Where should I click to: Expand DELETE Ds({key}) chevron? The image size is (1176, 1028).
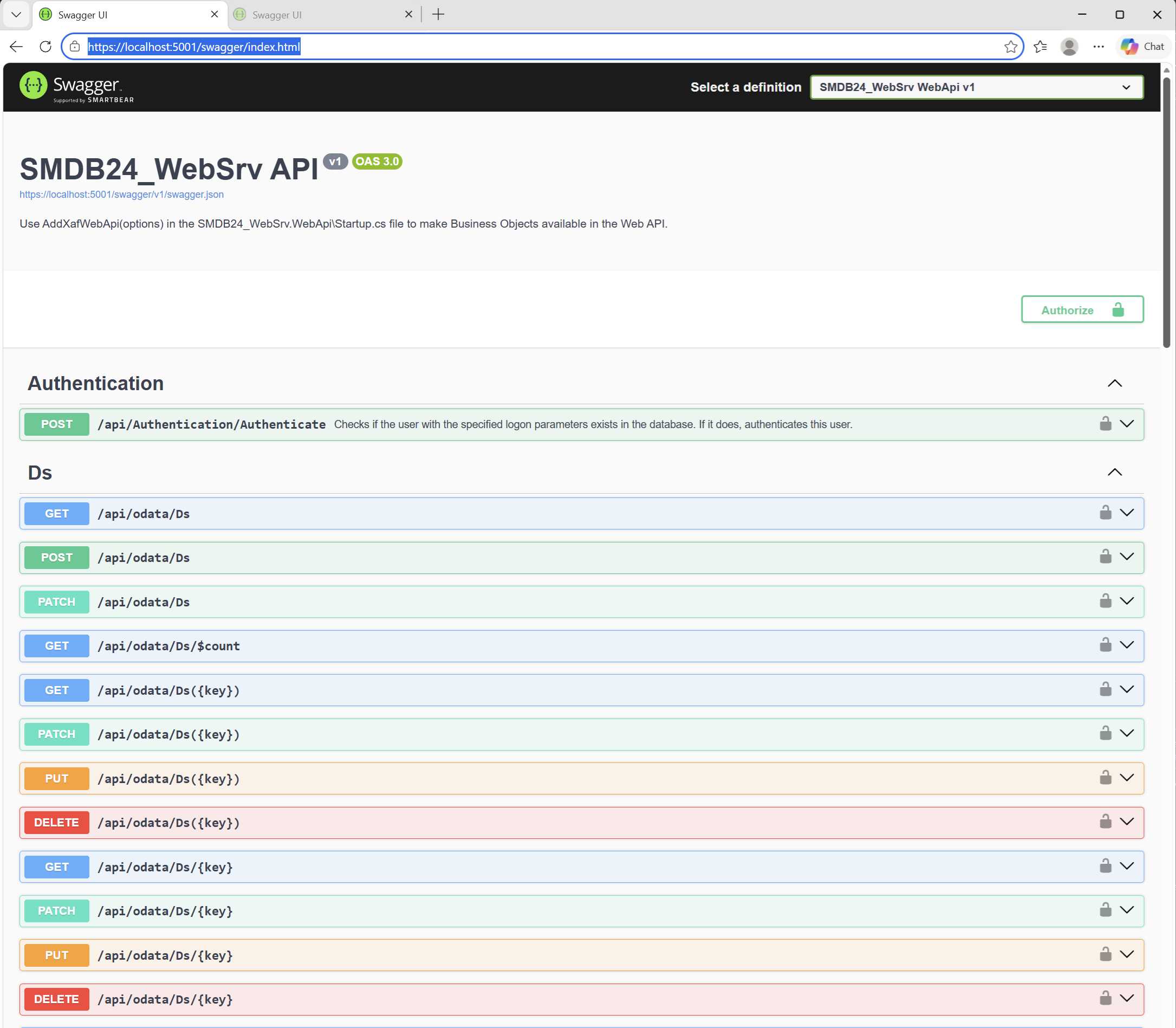tap(1127, 822)
